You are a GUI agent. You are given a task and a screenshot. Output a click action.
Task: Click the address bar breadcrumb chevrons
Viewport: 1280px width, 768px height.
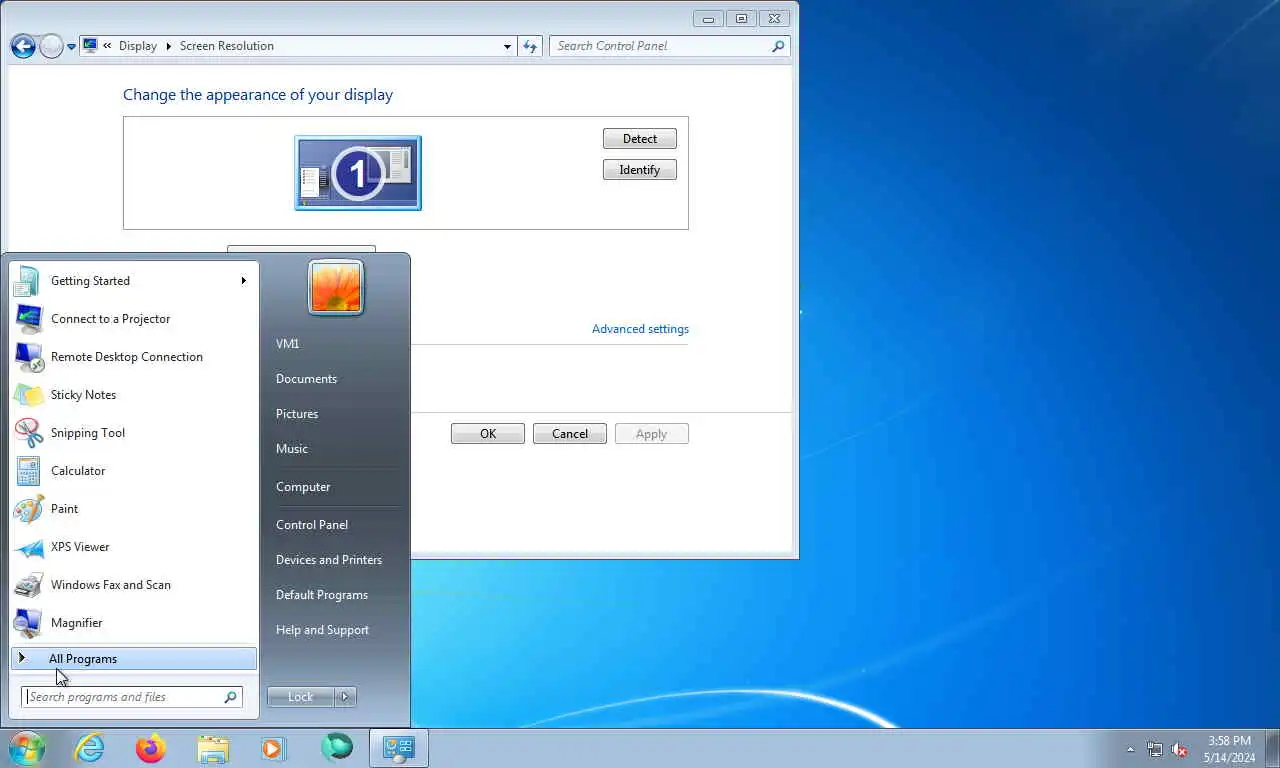[x=107, y=46]
